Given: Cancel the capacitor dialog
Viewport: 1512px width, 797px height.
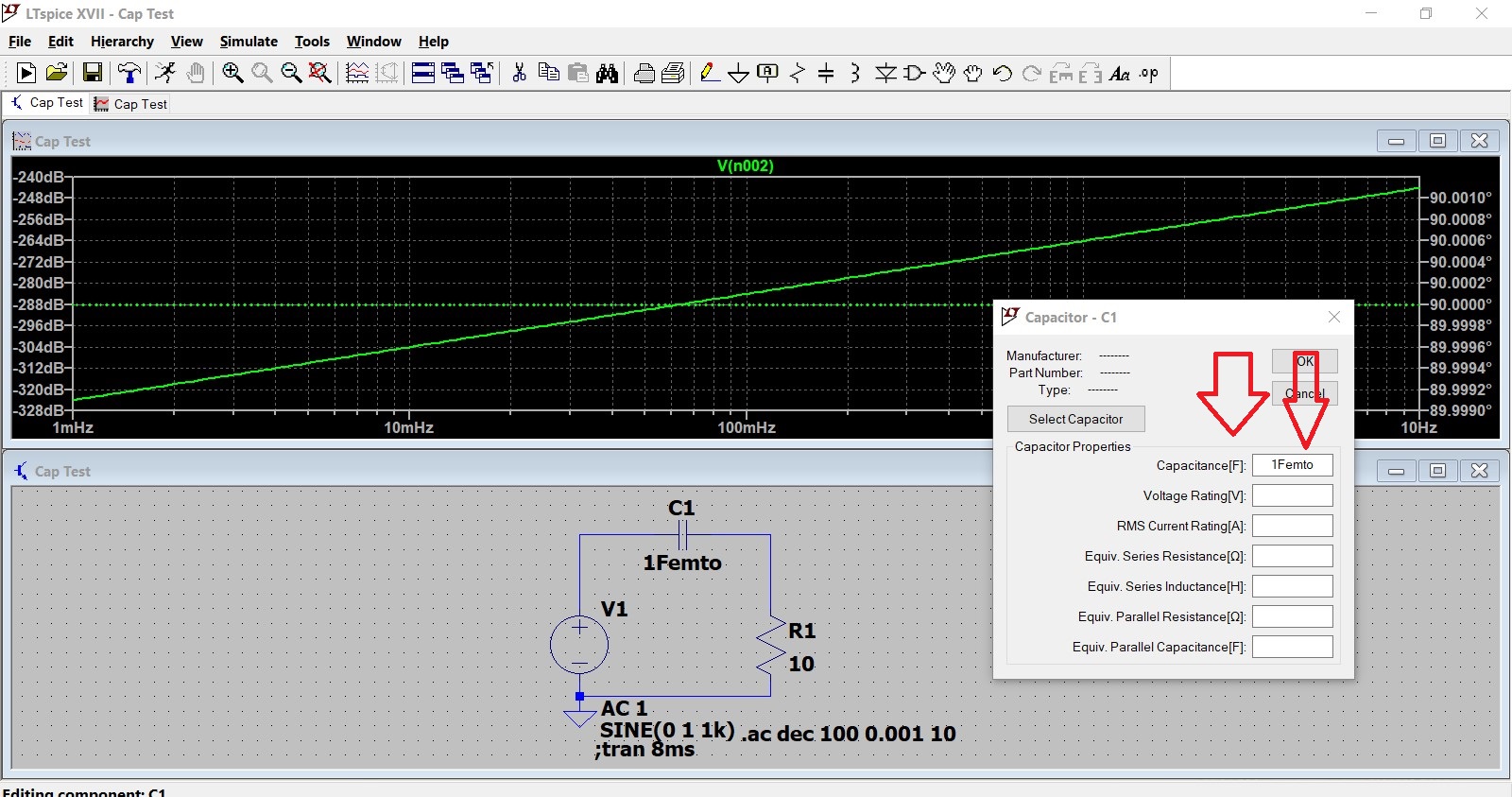Looking at the screenshot, I should click(x=1304, y=393).
